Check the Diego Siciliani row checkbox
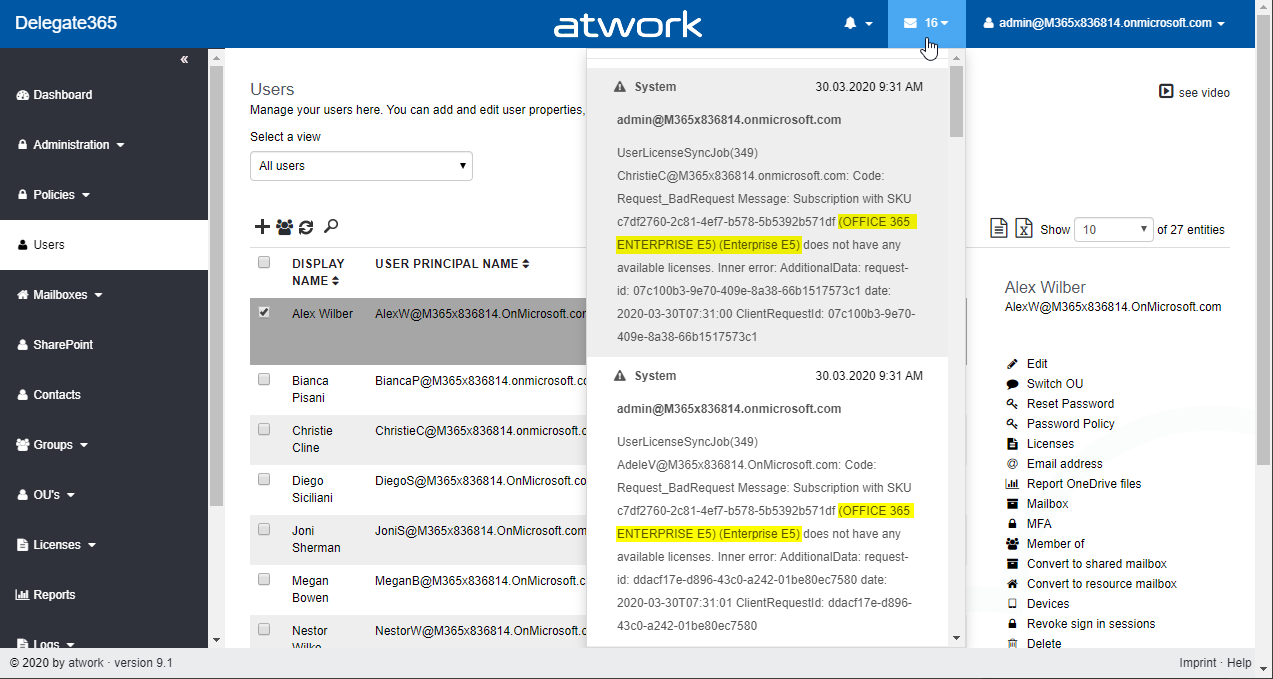This screenshot has height=679, width=1273. click(264, 479)
